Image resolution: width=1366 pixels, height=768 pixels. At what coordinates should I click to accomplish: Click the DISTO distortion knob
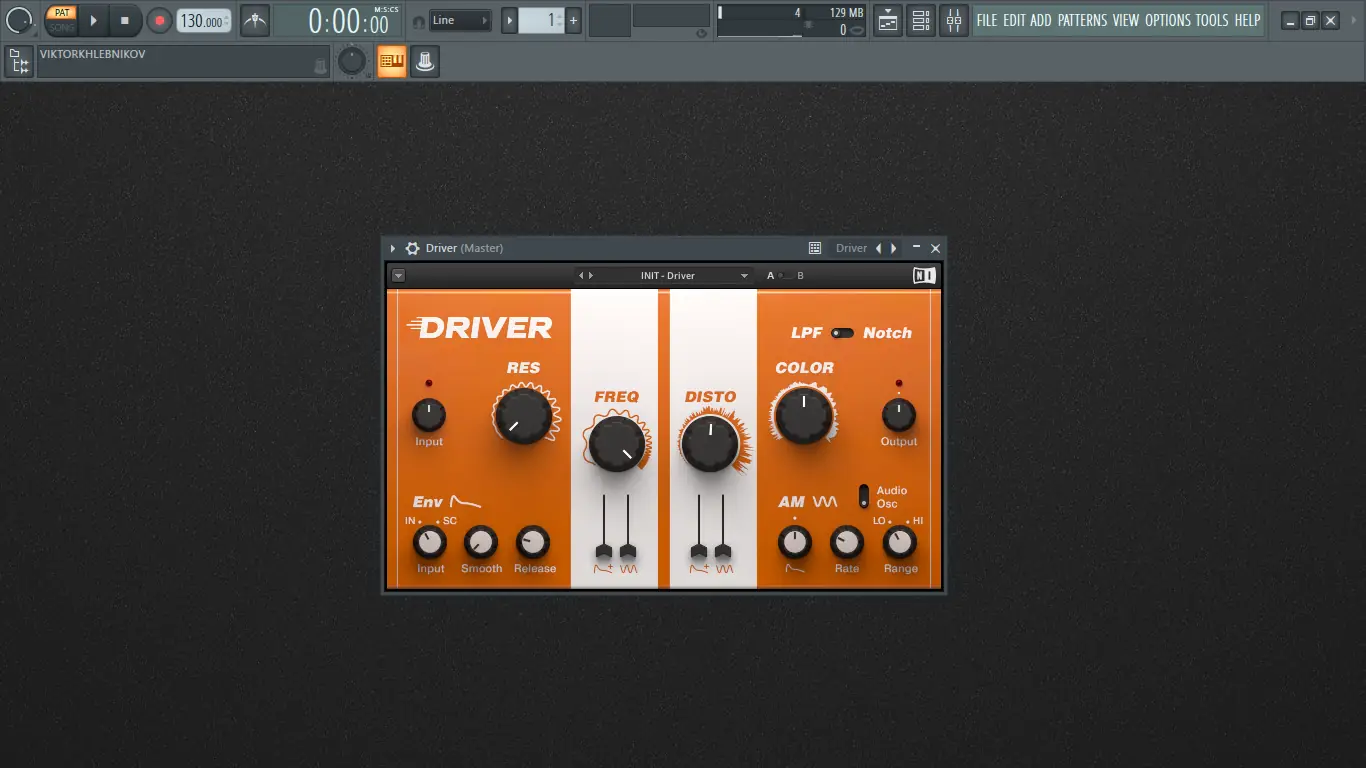(x=710, y=444)
